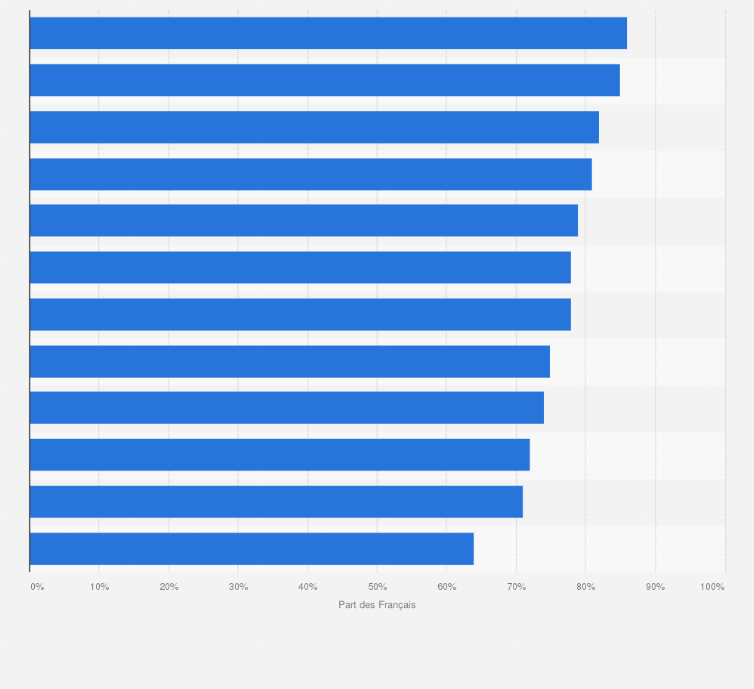The image size is (754, 689).
Task: Click the fifth bar reaching 79%
Action: click(x=303, y=221)
